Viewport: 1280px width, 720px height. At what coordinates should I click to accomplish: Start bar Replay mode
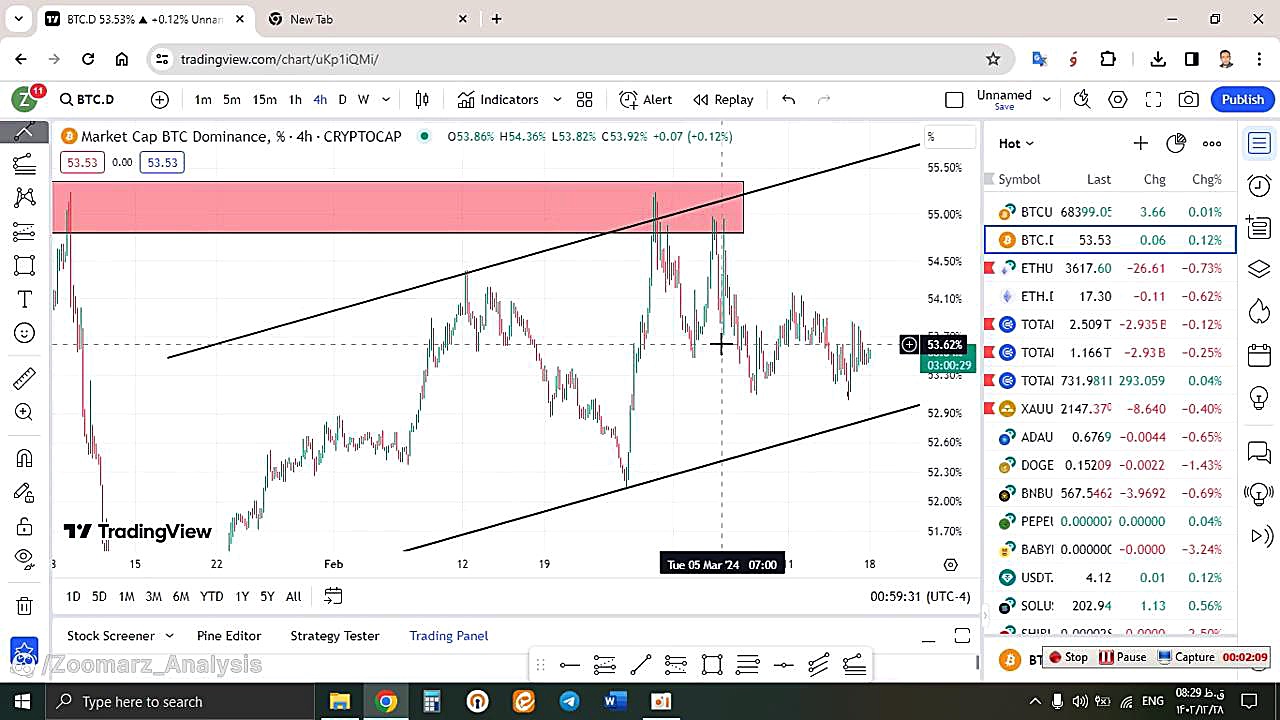[x=723, y=99]
